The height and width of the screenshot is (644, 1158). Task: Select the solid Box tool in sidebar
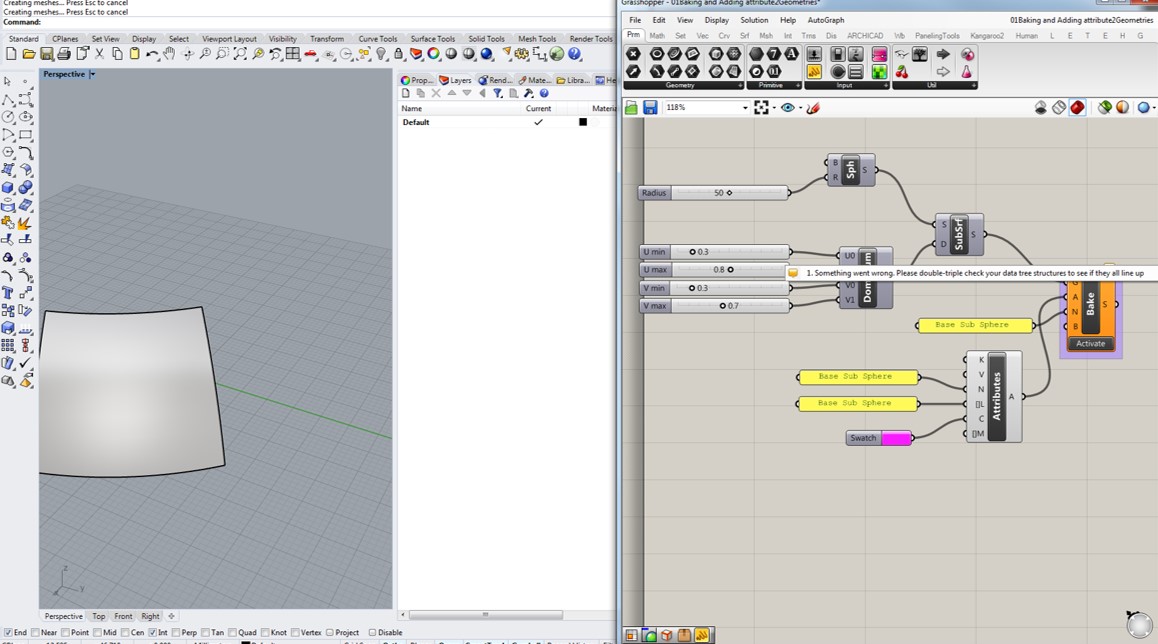8,187
